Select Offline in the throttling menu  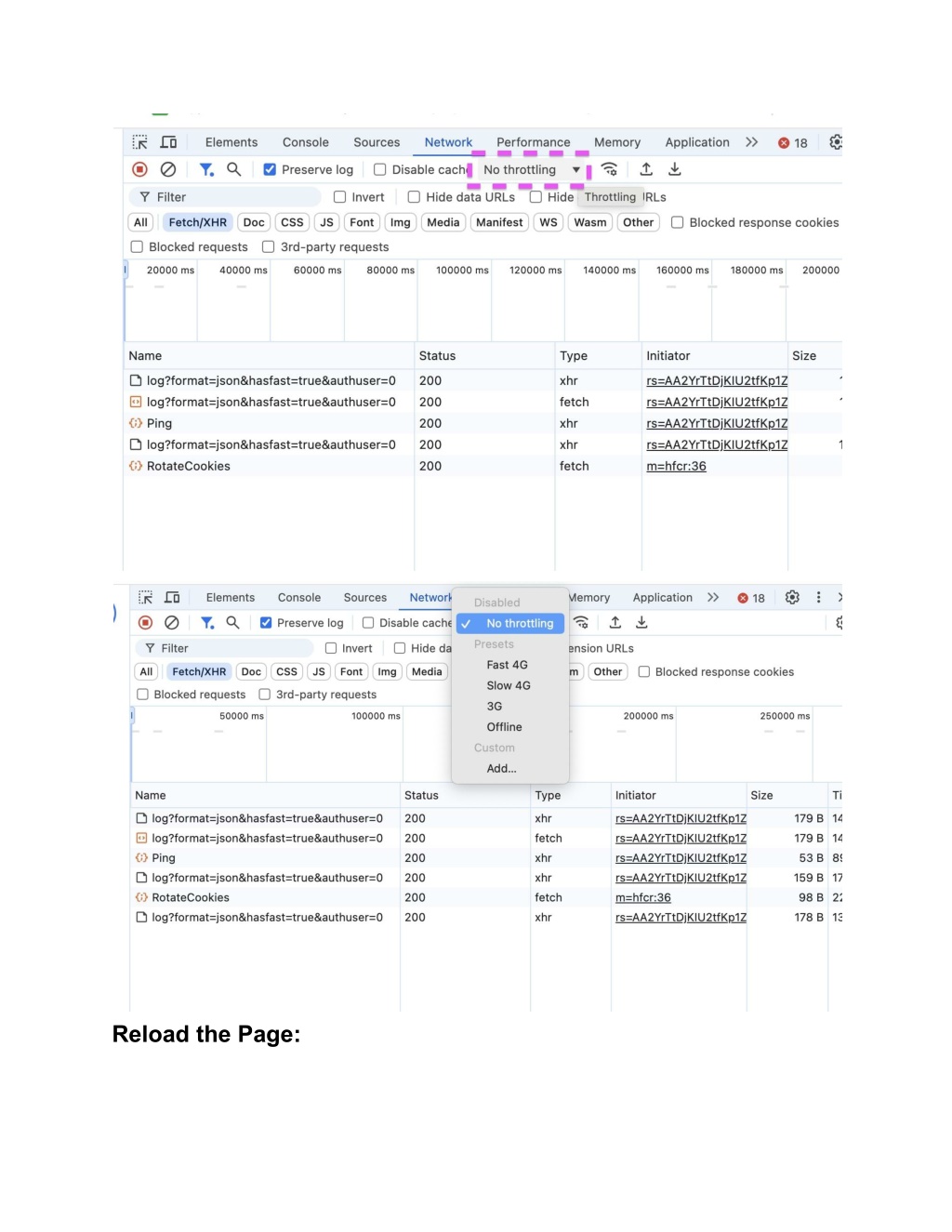pyautogui.click(x=505, y=727)
